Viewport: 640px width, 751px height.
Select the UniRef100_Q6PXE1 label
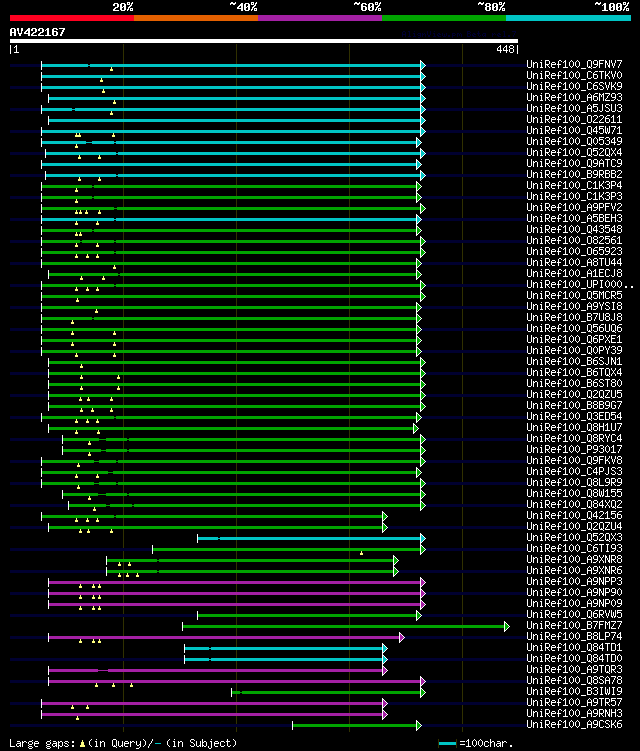pyautogui.click(x=574, y=340)
